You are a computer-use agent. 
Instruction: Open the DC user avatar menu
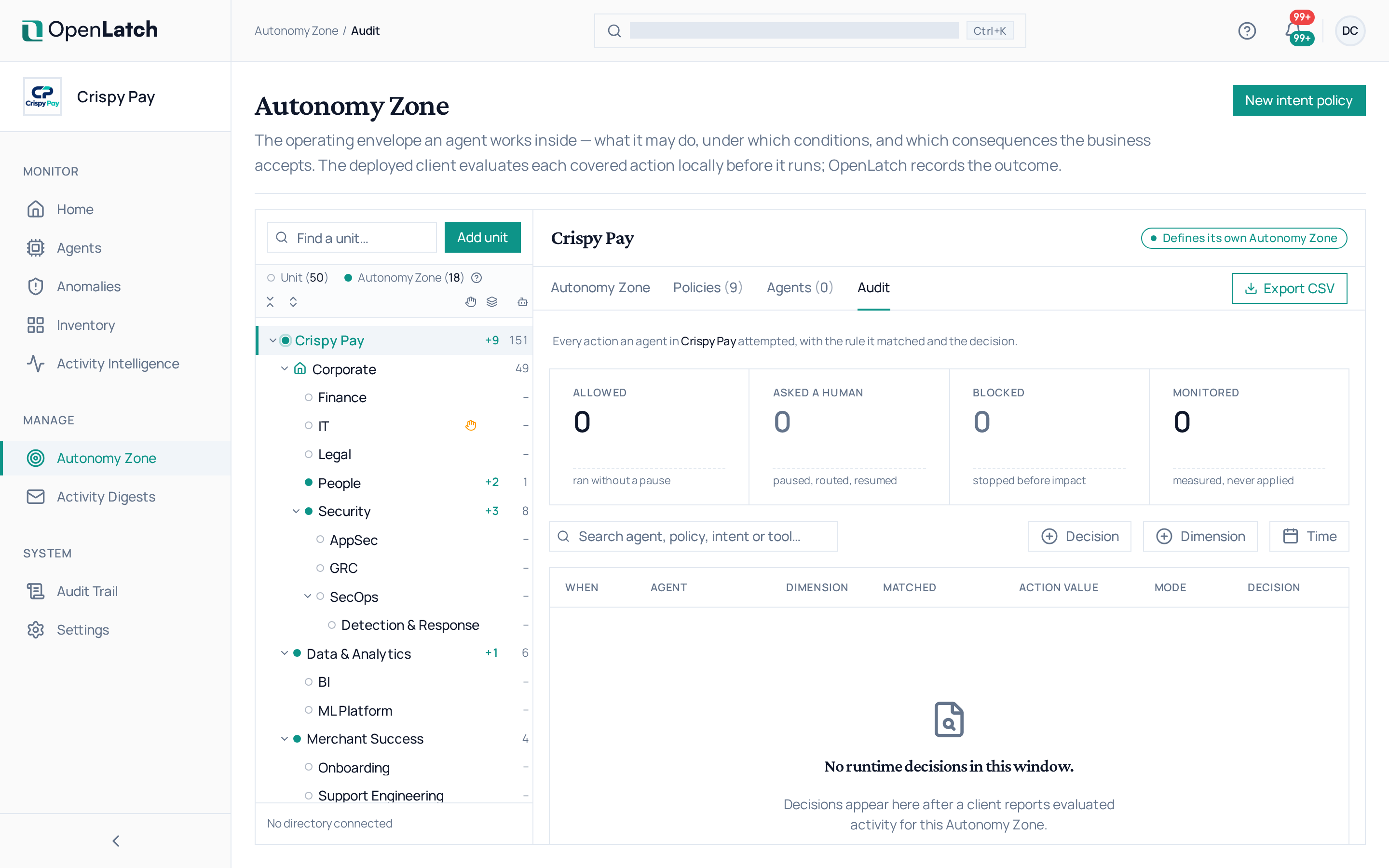click(x=1349, y=30)
